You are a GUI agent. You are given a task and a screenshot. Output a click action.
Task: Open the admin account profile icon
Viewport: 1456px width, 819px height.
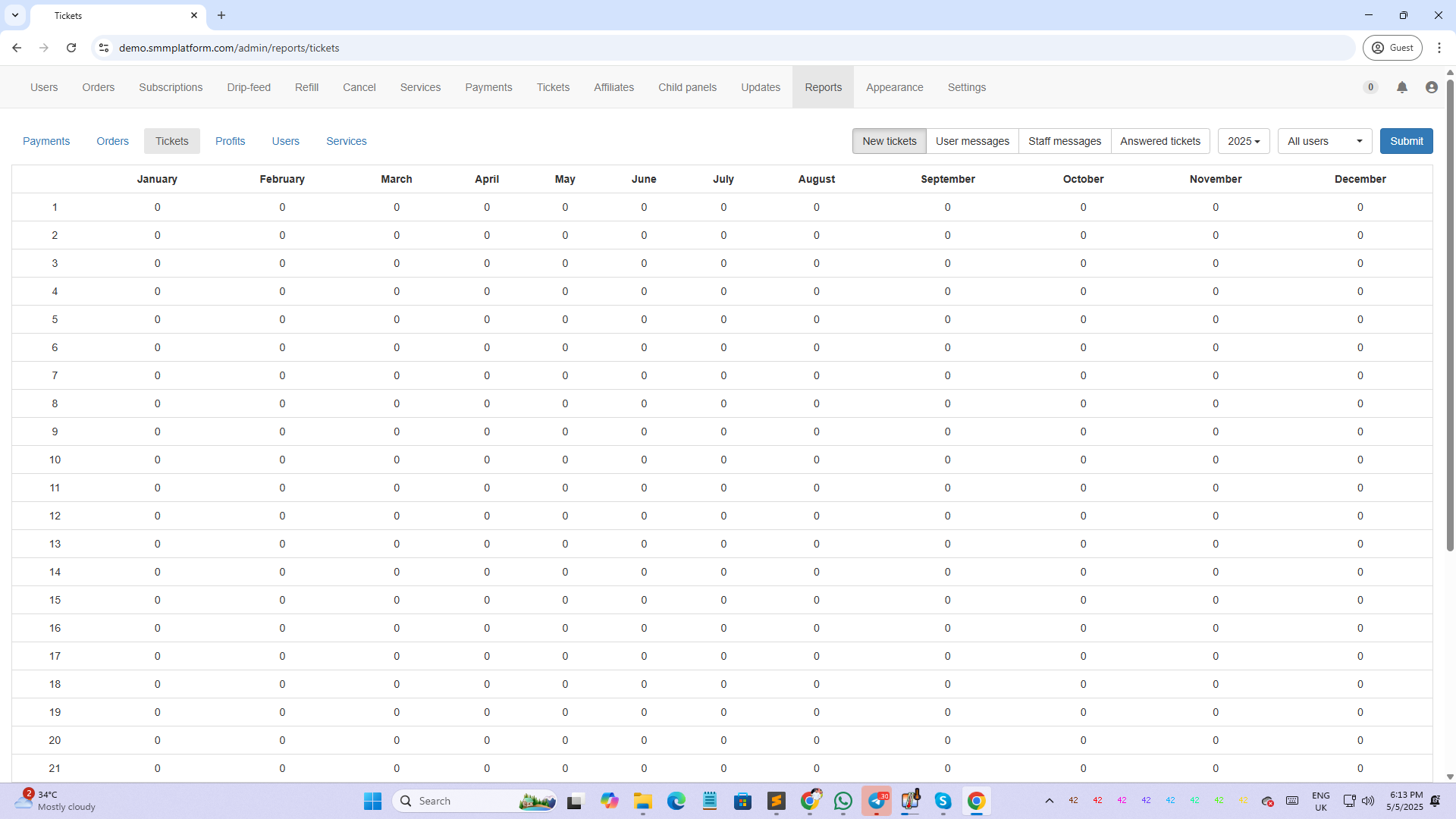(1431, 87)
